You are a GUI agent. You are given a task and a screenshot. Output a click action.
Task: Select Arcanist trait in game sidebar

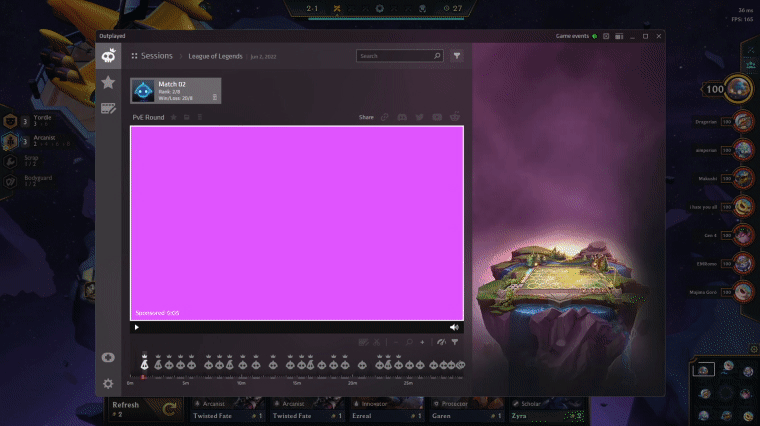click(x=36, y=141)
